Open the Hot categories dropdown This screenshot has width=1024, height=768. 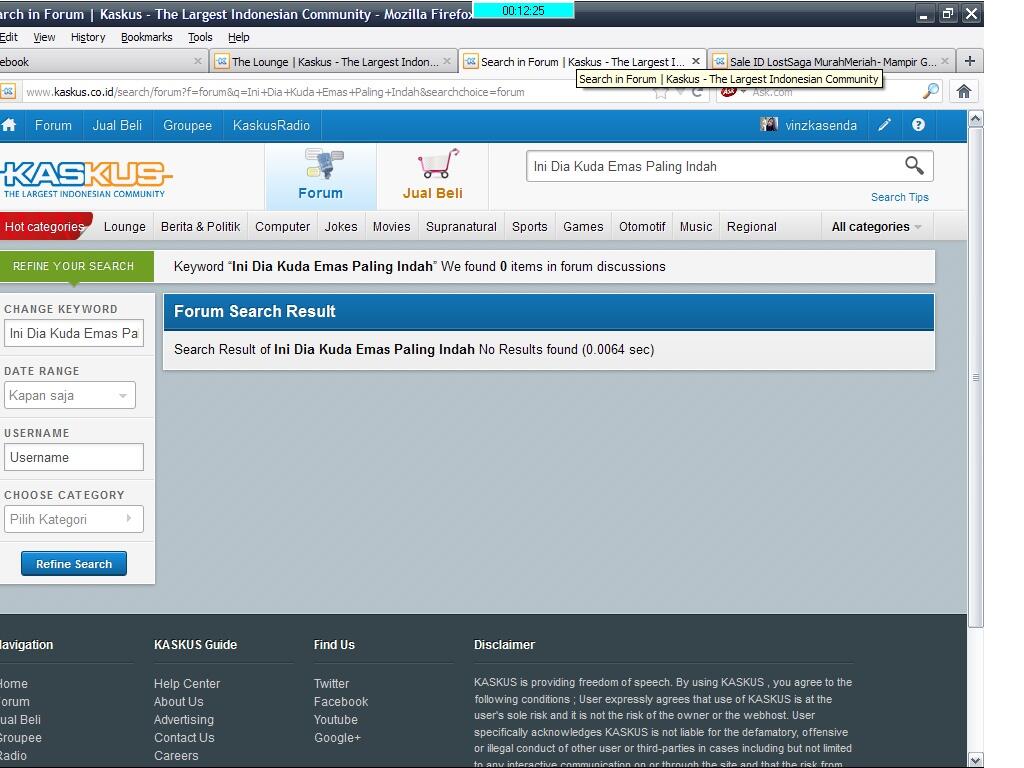46,227
